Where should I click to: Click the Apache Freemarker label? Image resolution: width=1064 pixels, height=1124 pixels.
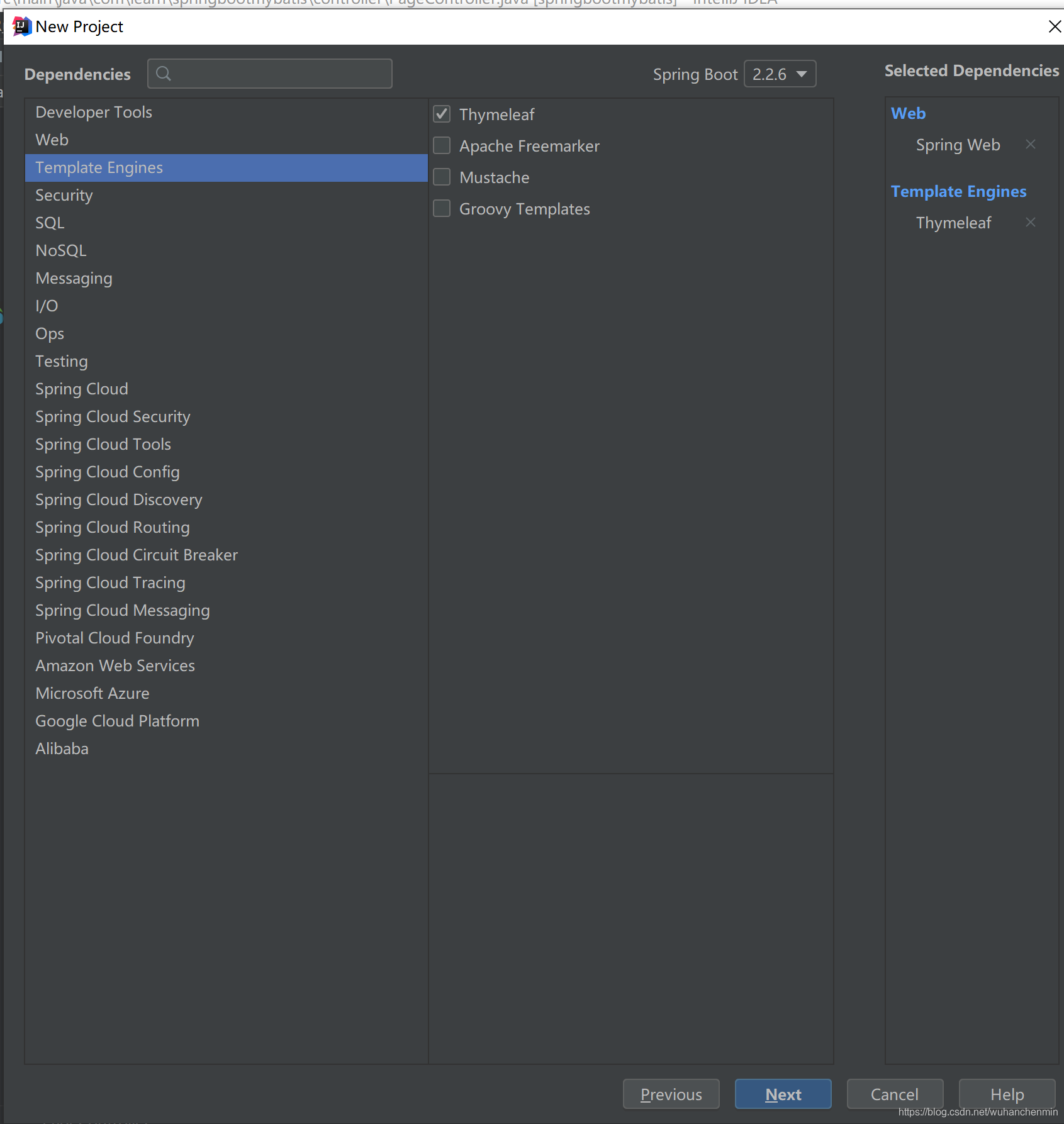[529, 147]
